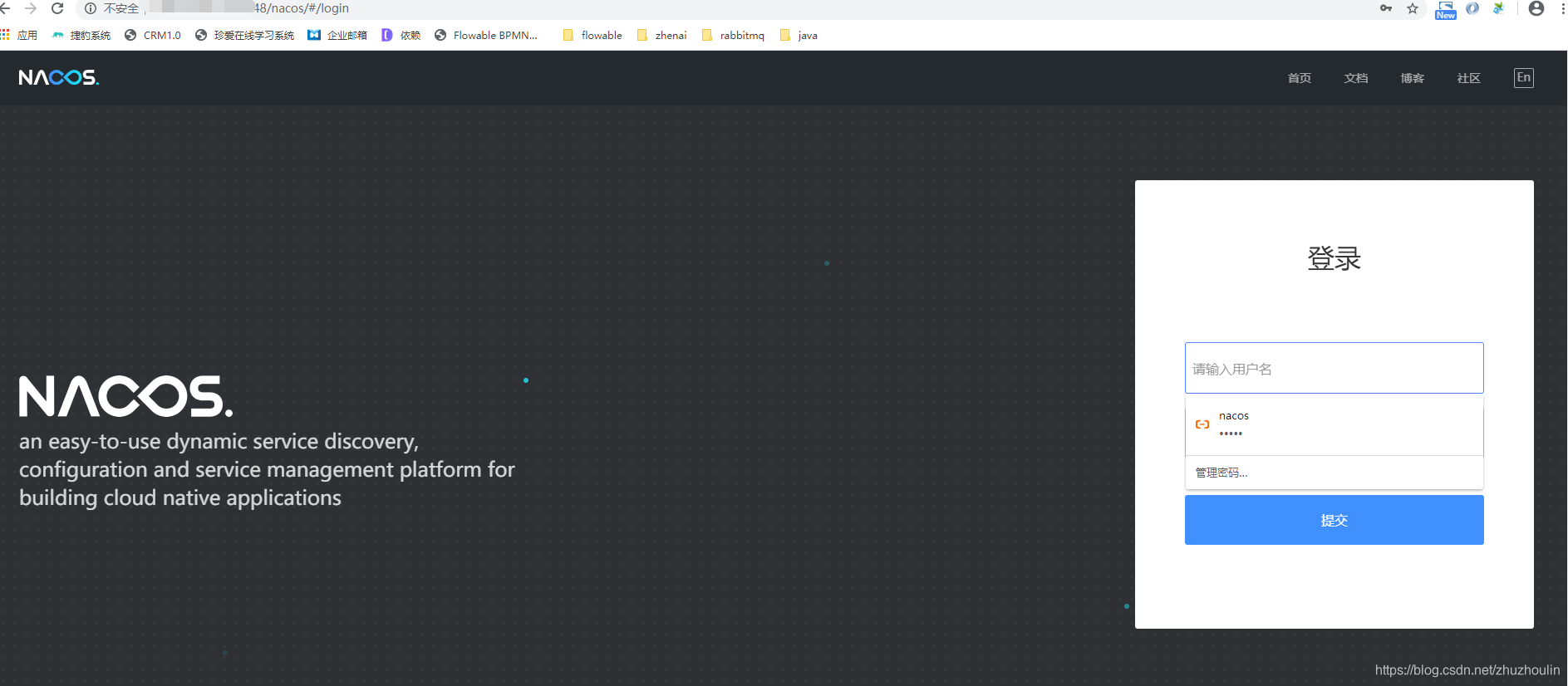The image size is (1568, 686).
Task: Expand the flowable bookmark folder
Action: pyautogui.click(x=592, y=35)
